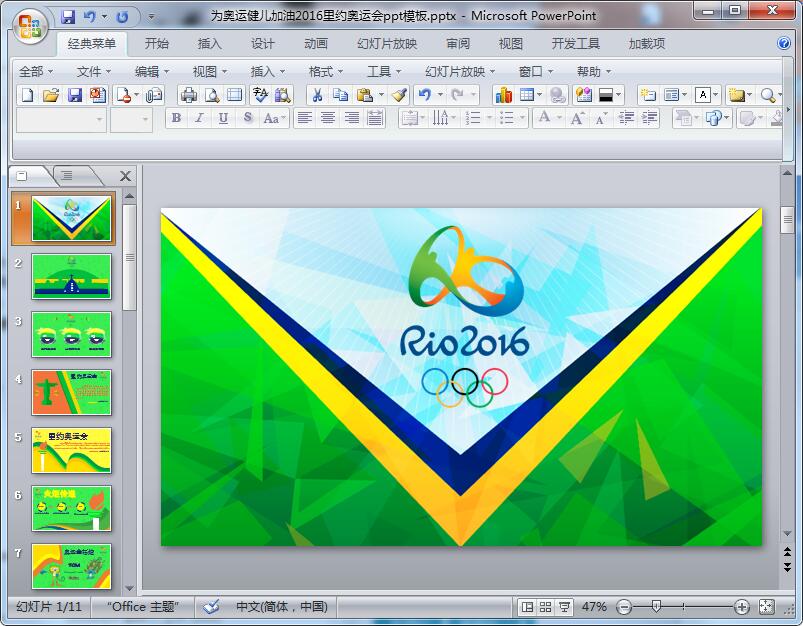
Task: Toggle italic formatting
Action: point(199,118)
